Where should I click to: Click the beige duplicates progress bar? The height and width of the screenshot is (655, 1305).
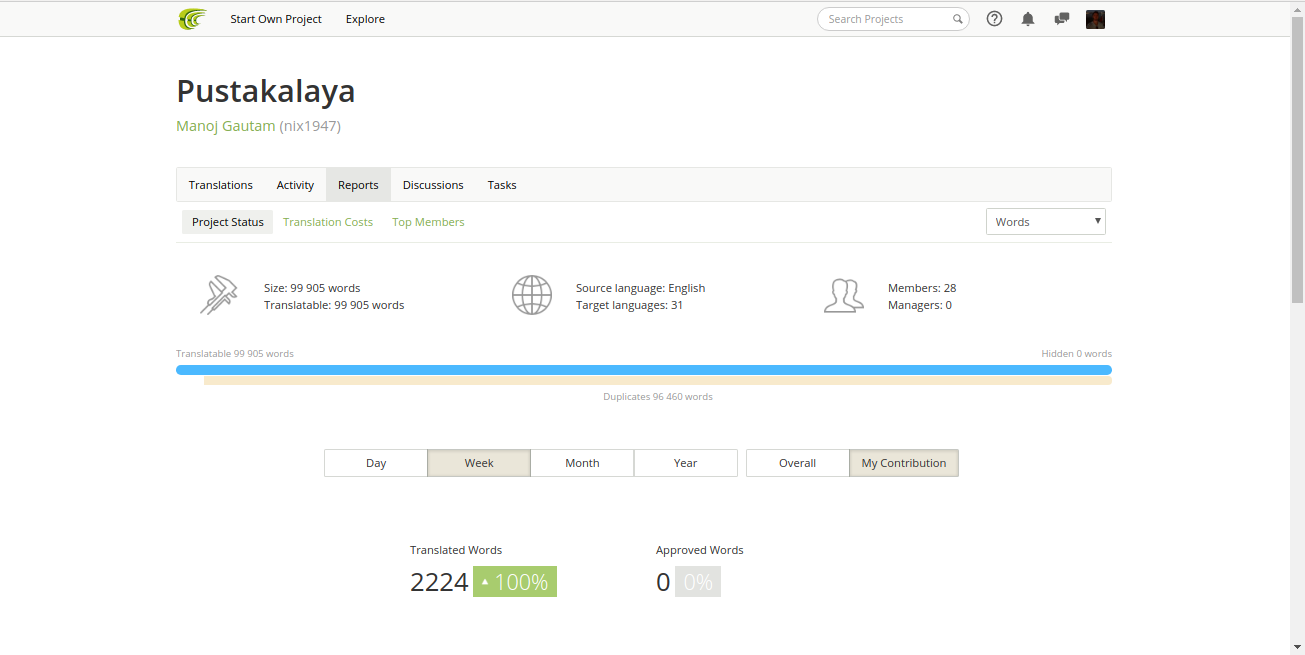pos(658,381)
